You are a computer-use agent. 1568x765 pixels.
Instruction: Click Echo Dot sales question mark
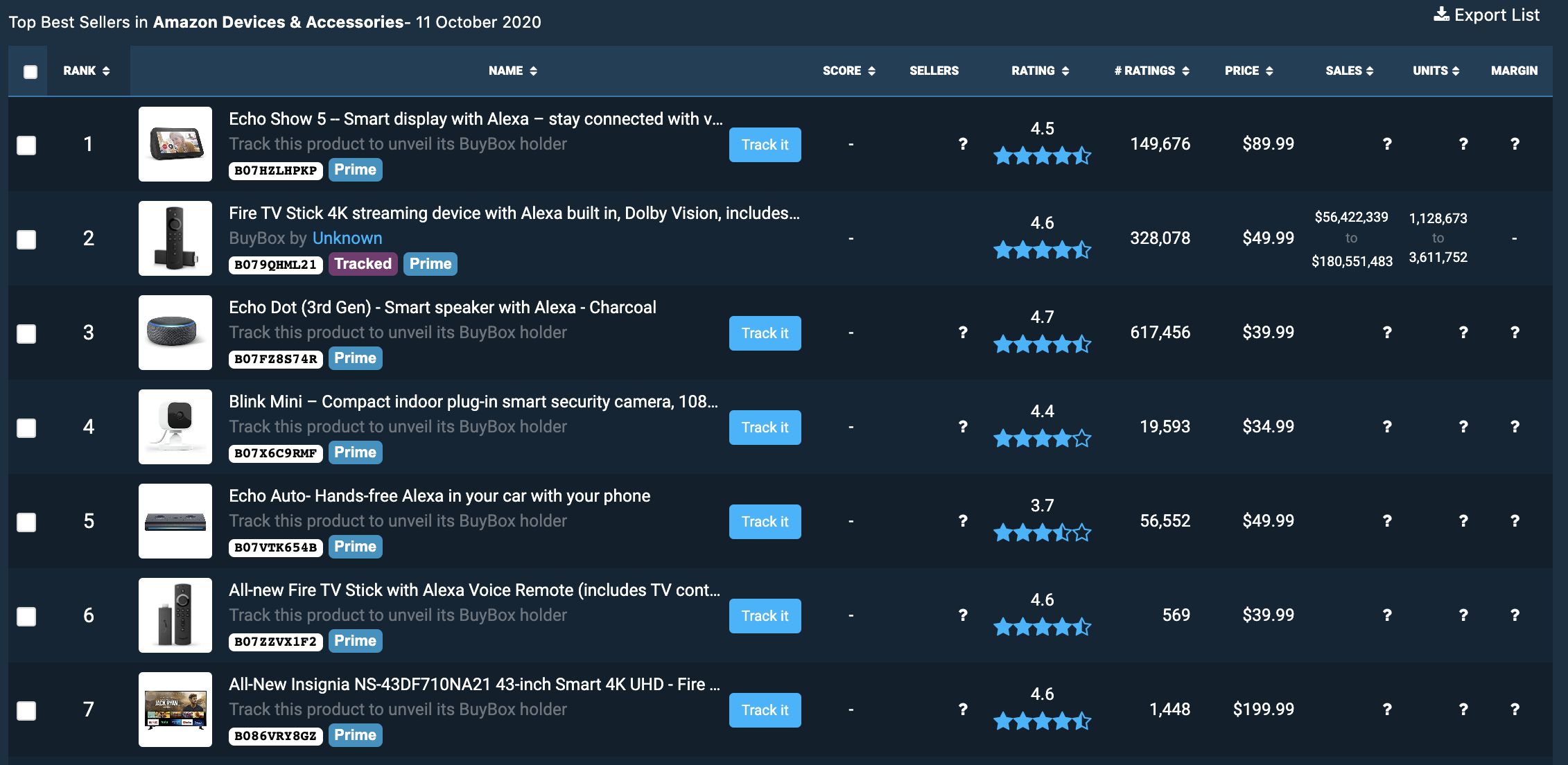[1387, 333]
